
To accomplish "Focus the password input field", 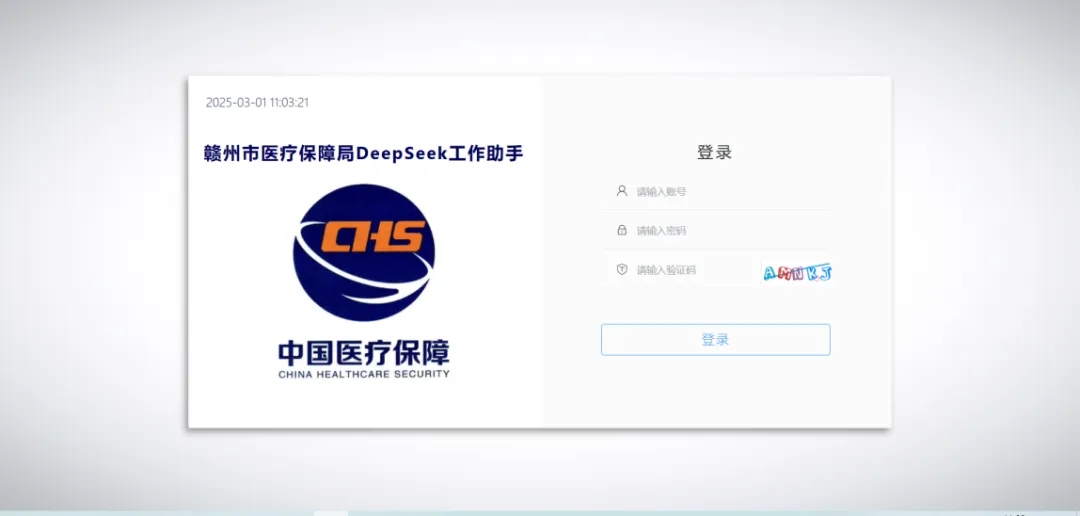I will 715,231.
